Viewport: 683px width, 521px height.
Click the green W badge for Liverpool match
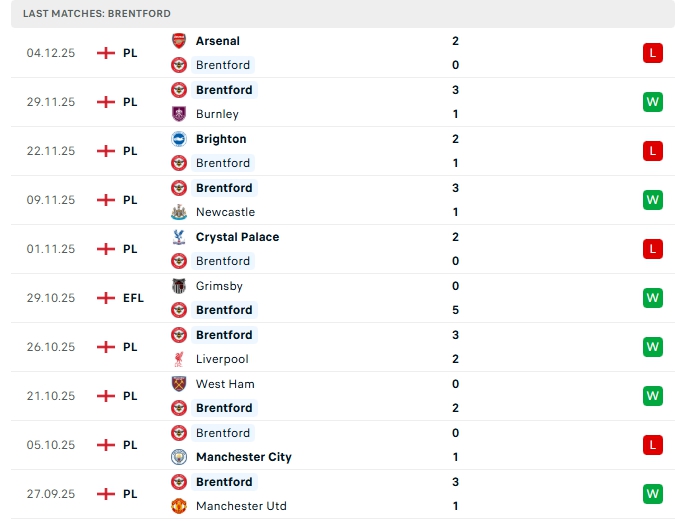653,347
